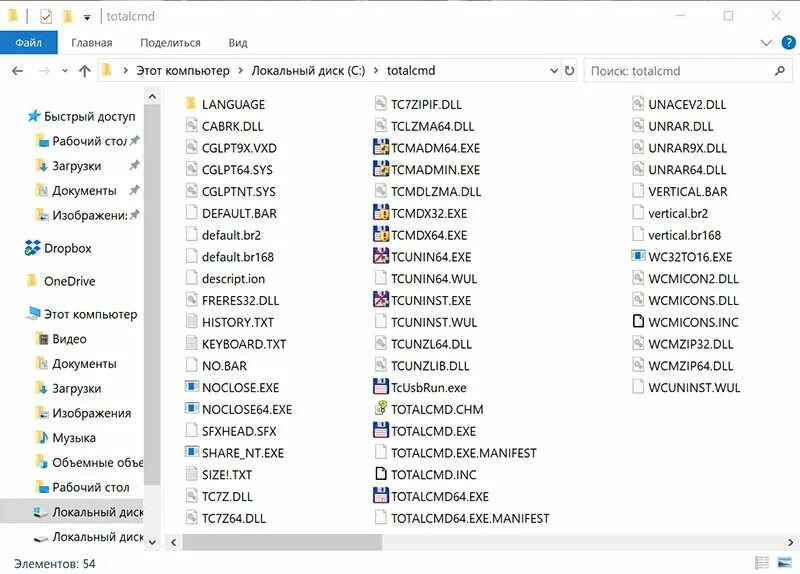The height and width of the screenshot is (574, 800).
Task: Select the TOTALCMD.INC file icon
Action: tap(381, 474)
